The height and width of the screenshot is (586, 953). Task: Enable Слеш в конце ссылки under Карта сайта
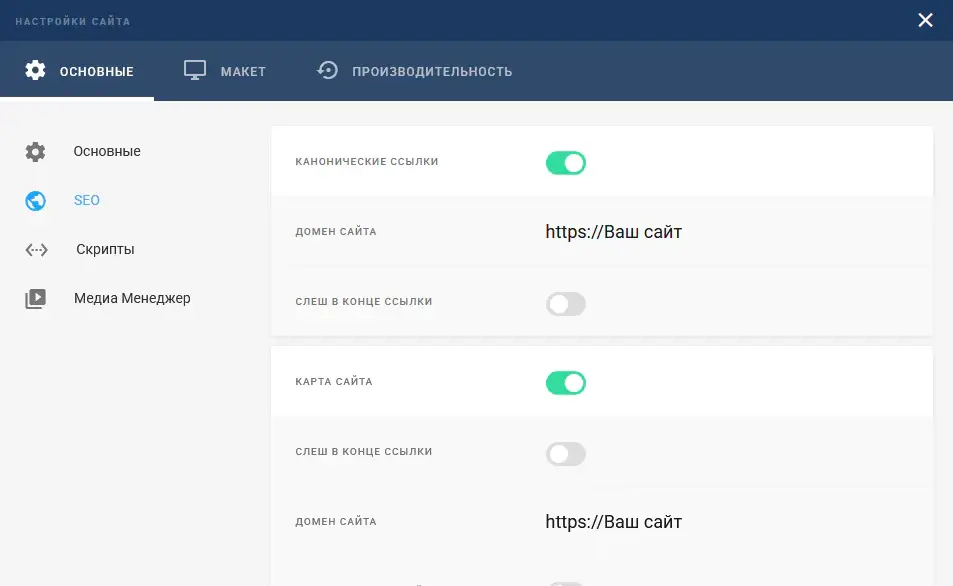coord(565,454)
